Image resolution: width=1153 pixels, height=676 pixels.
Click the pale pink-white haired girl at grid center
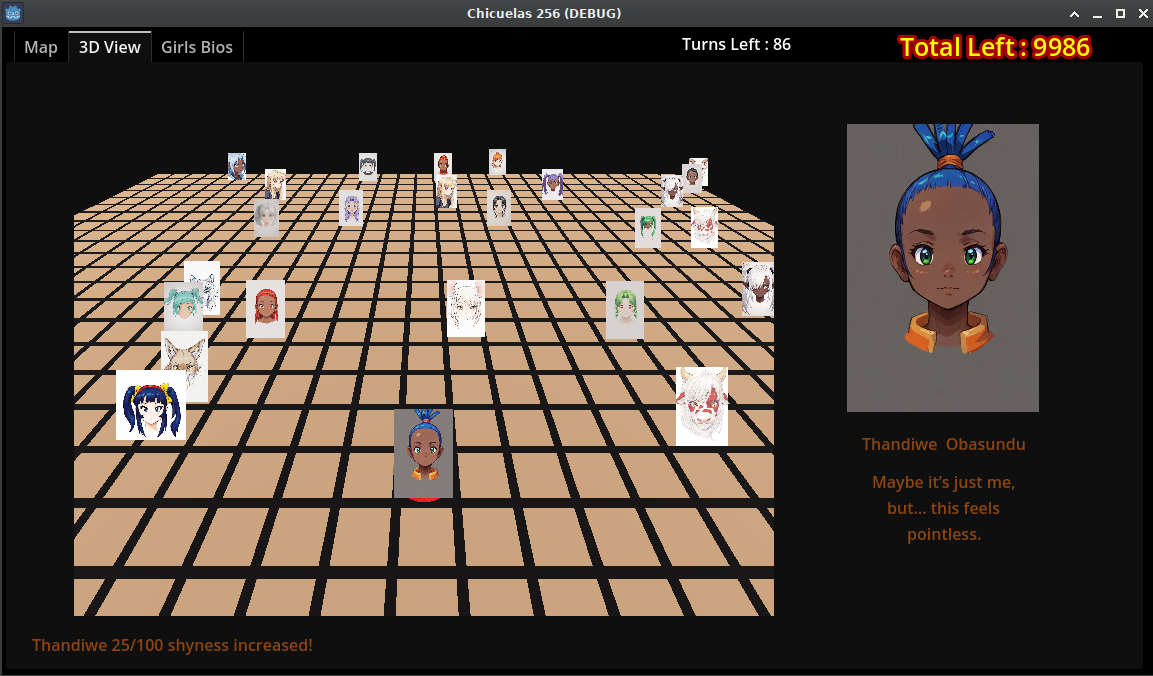465,308
